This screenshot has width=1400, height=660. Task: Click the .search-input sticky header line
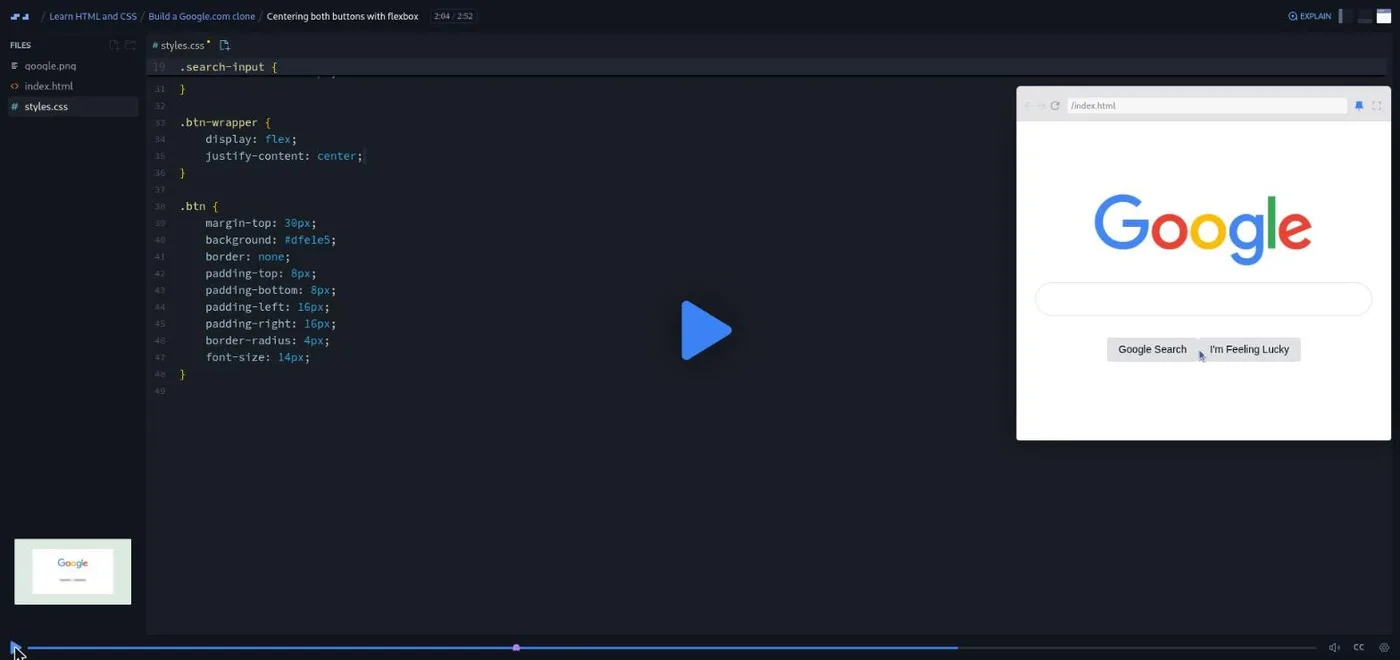(767, 67)
